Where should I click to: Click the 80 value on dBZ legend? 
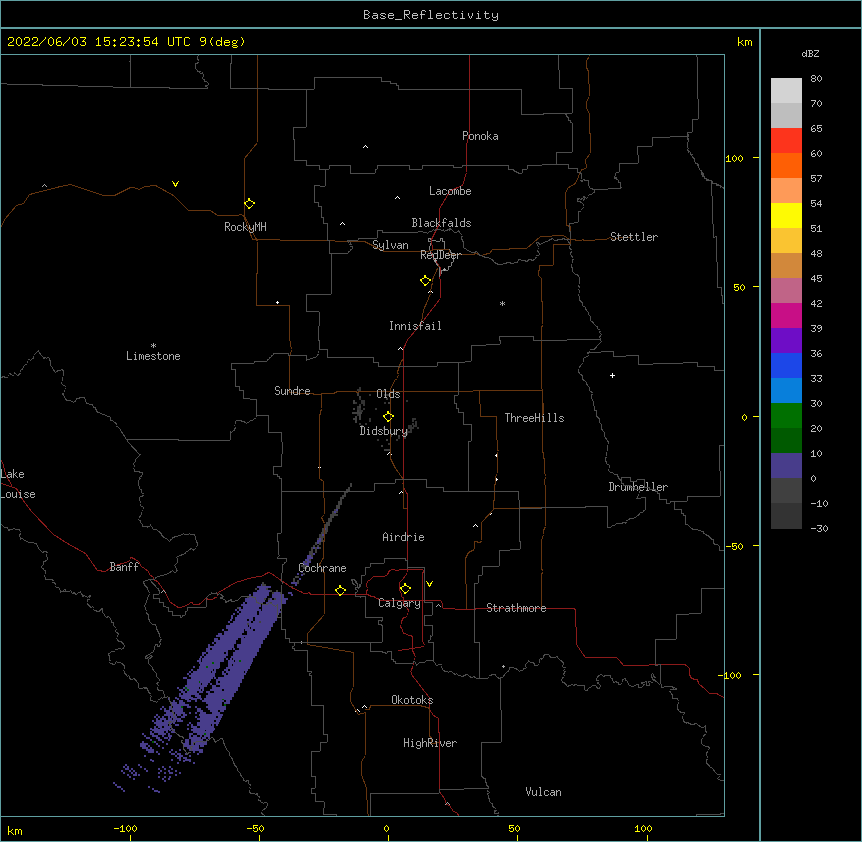pyautogui.click(x=816, y=79)
